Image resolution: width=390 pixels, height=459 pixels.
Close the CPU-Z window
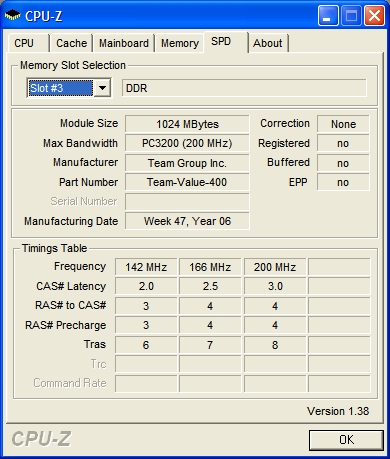coord(374,16)
